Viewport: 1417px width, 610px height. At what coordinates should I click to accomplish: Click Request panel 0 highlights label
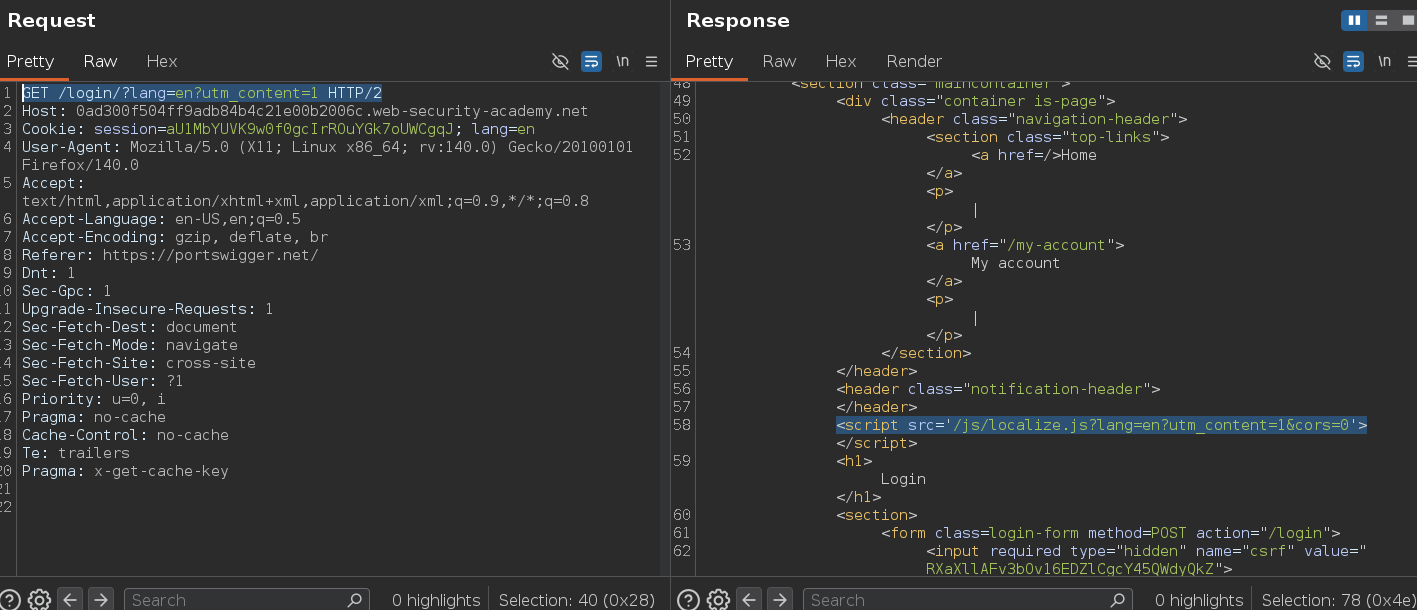[435, 600]
